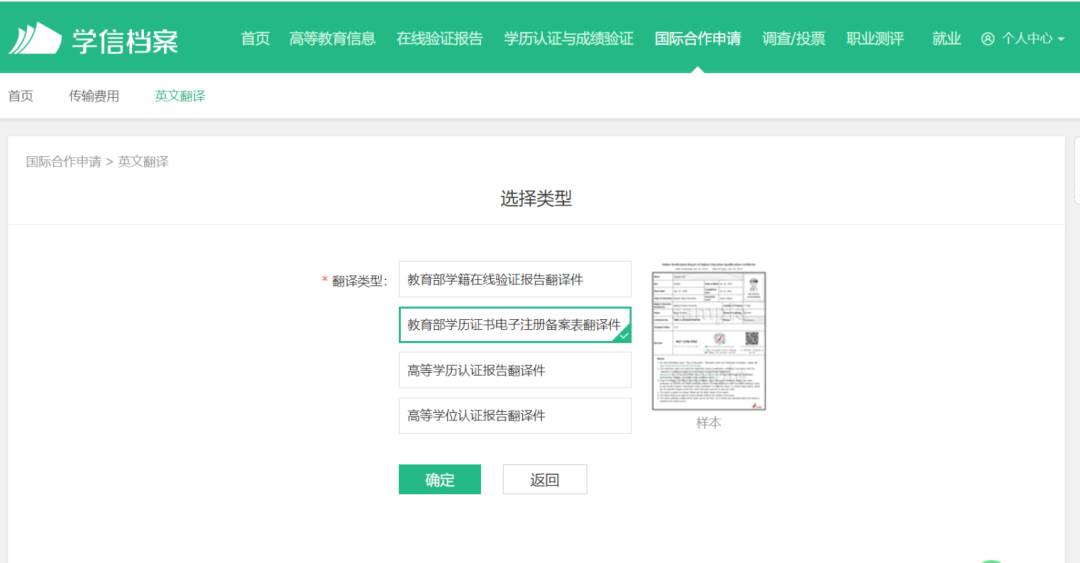Open 学历认证与成绩验证 in the navigation
This screenshot has height=563, width=1080.
click(x=568, y=39)
